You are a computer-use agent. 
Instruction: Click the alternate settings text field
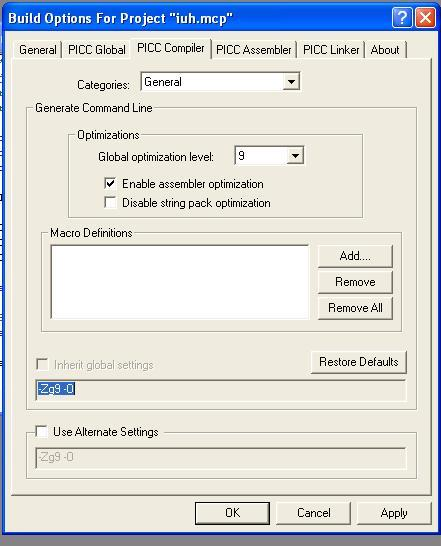coord(221,458)
